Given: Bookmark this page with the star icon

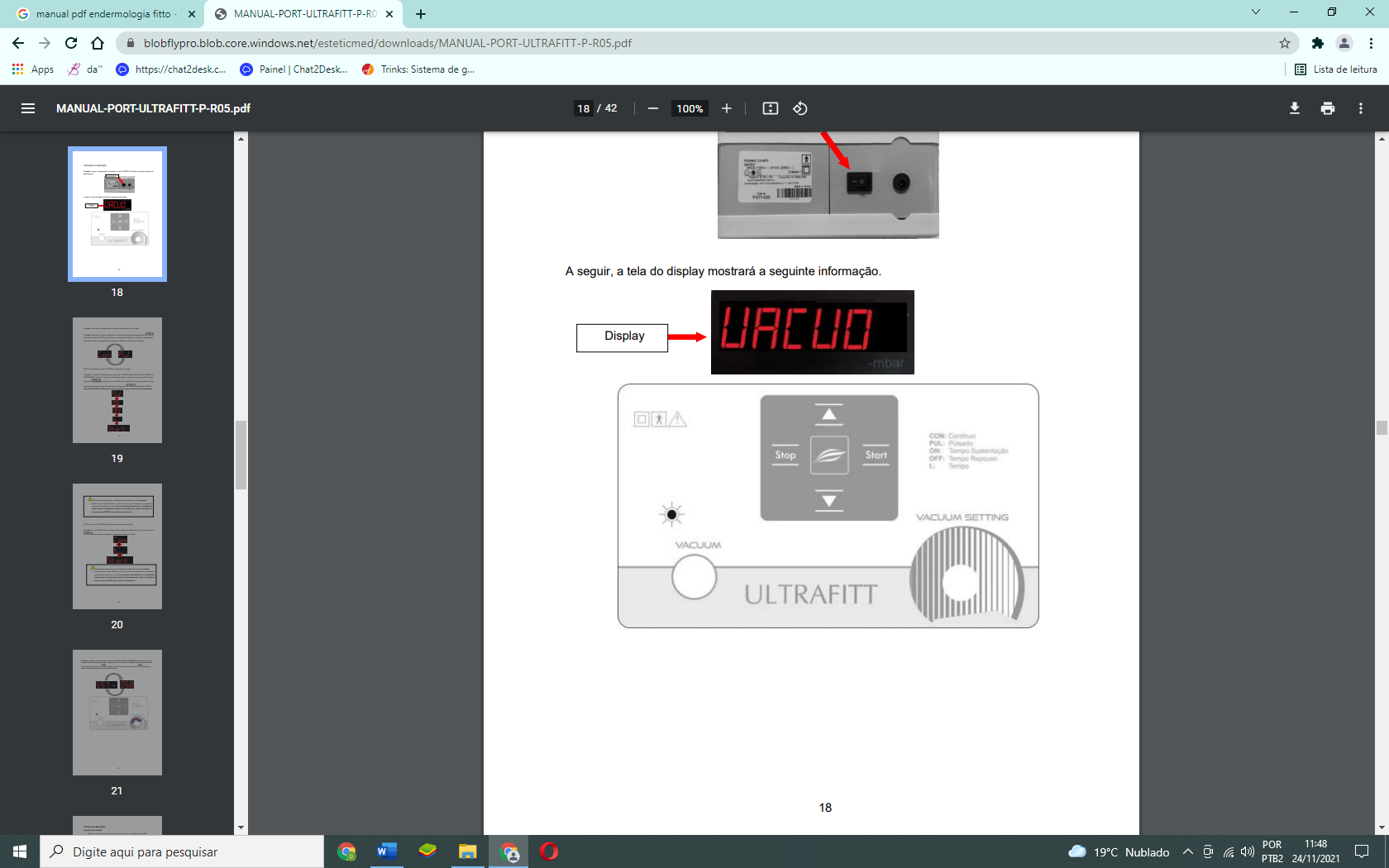Looking at the screenshot, I should 1285,43.
